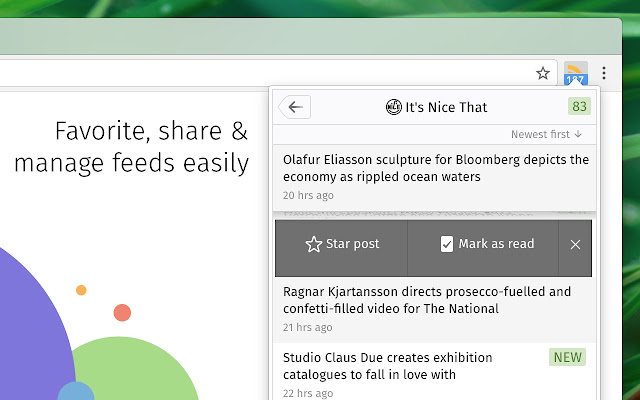Image resolution: width=640 pixels, height=400 pixels.
Task: Open the Chrome three-dot menu
Action: 604,73
